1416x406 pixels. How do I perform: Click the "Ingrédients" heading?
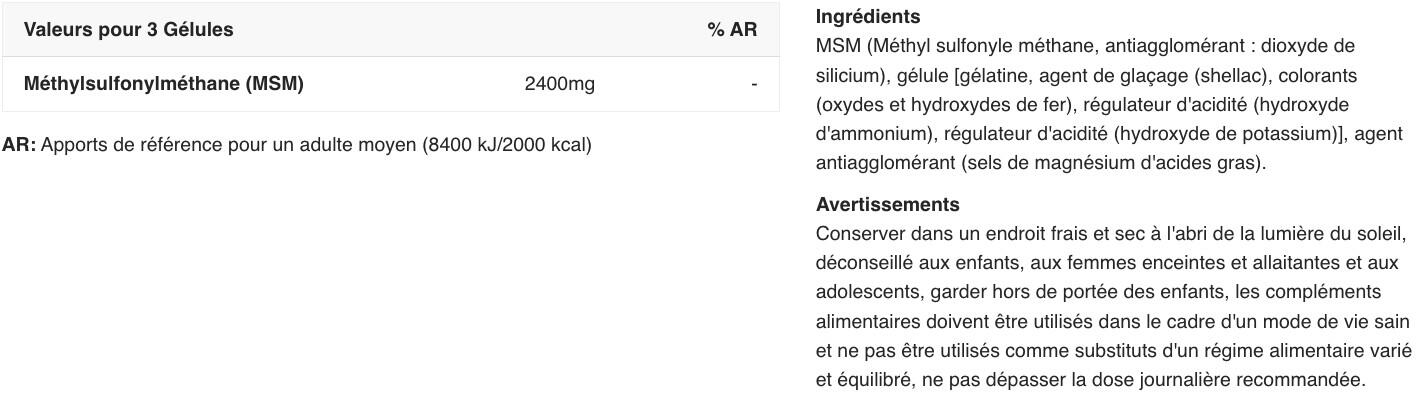867,17
